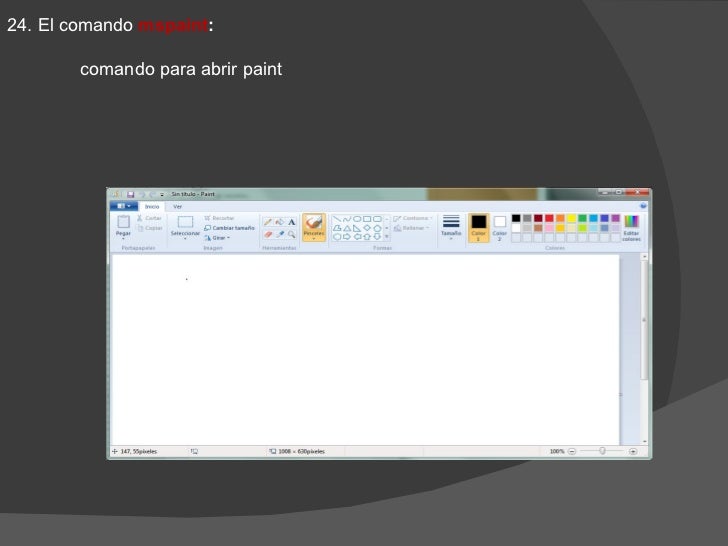728x546 pixels.
Task: Select the Up arrow shape
Action: (367, 237)
